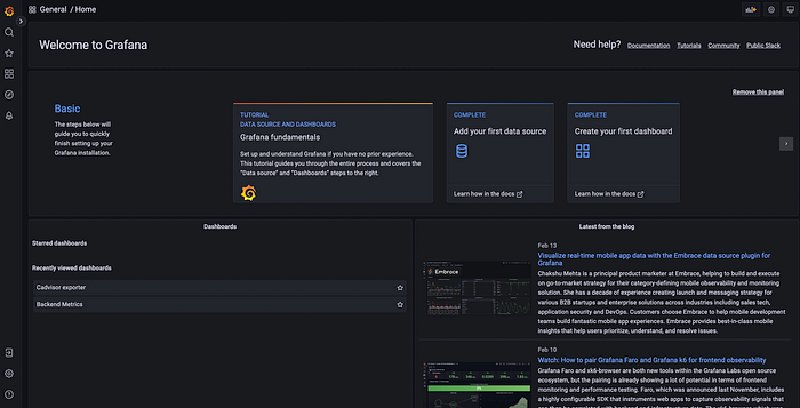Screen dimensions: 800x408
Task: Open Learn how in the docs under dashboard card
Action: 609,194
